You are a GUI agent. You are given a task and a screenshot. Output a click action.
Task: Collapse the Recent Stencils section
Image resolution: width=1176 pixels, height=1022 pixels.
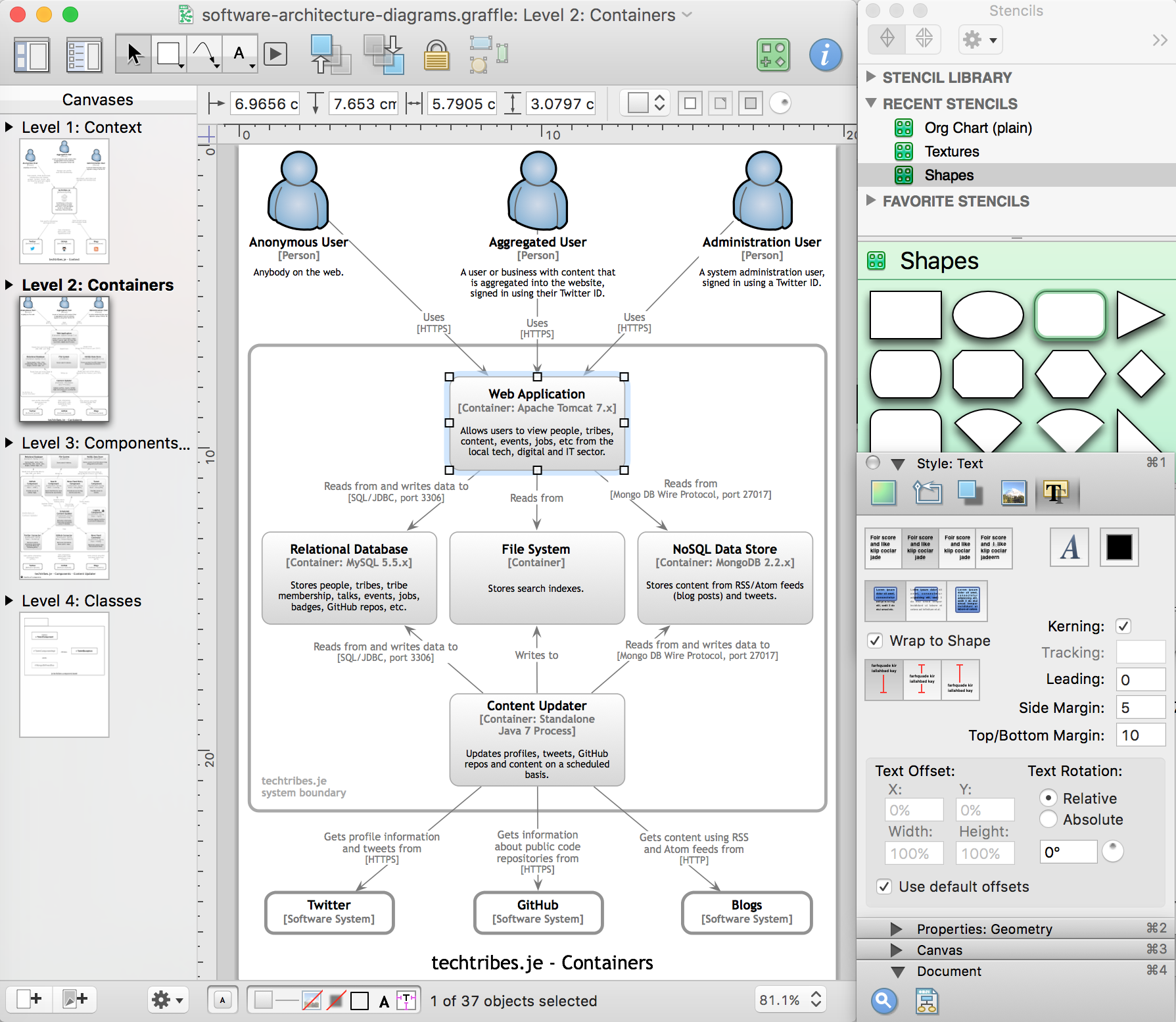point(871,103)
